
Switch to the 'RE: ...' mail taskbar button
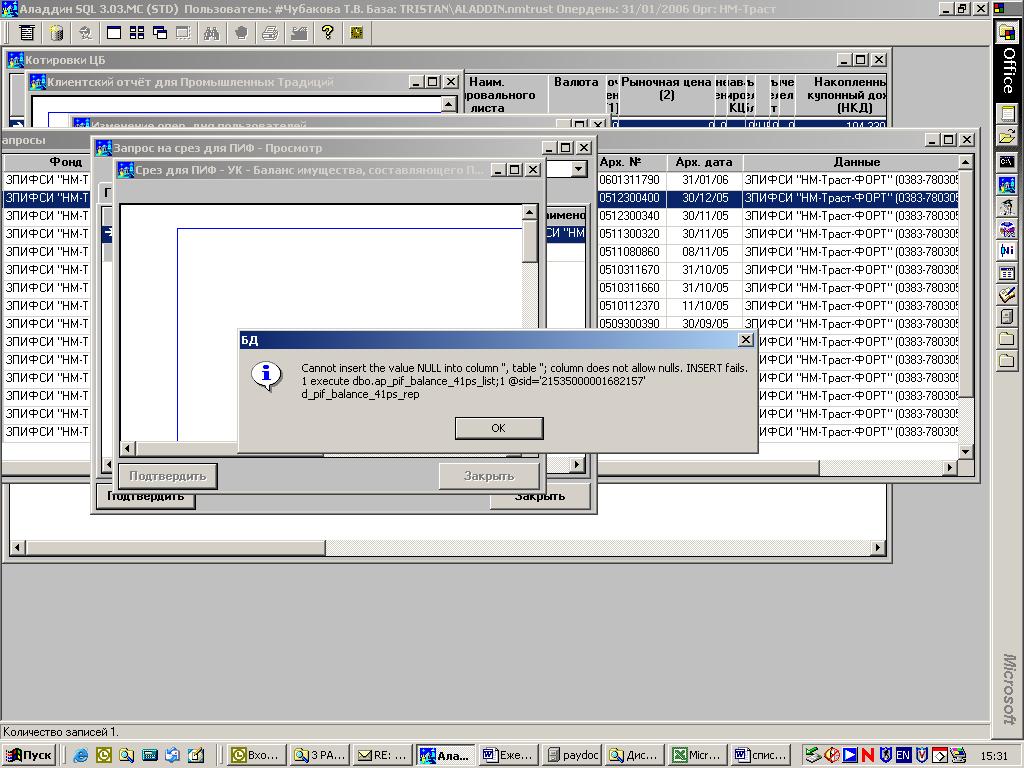[382, 756]
